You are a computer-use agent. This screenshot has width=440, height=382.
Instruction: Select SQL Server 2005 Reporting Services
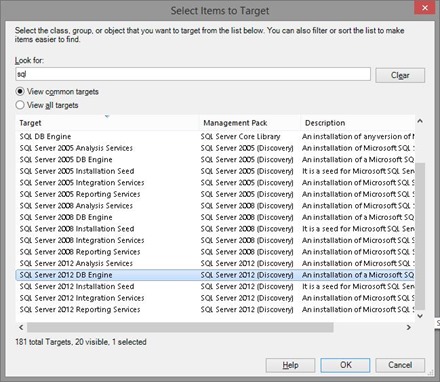215,194
